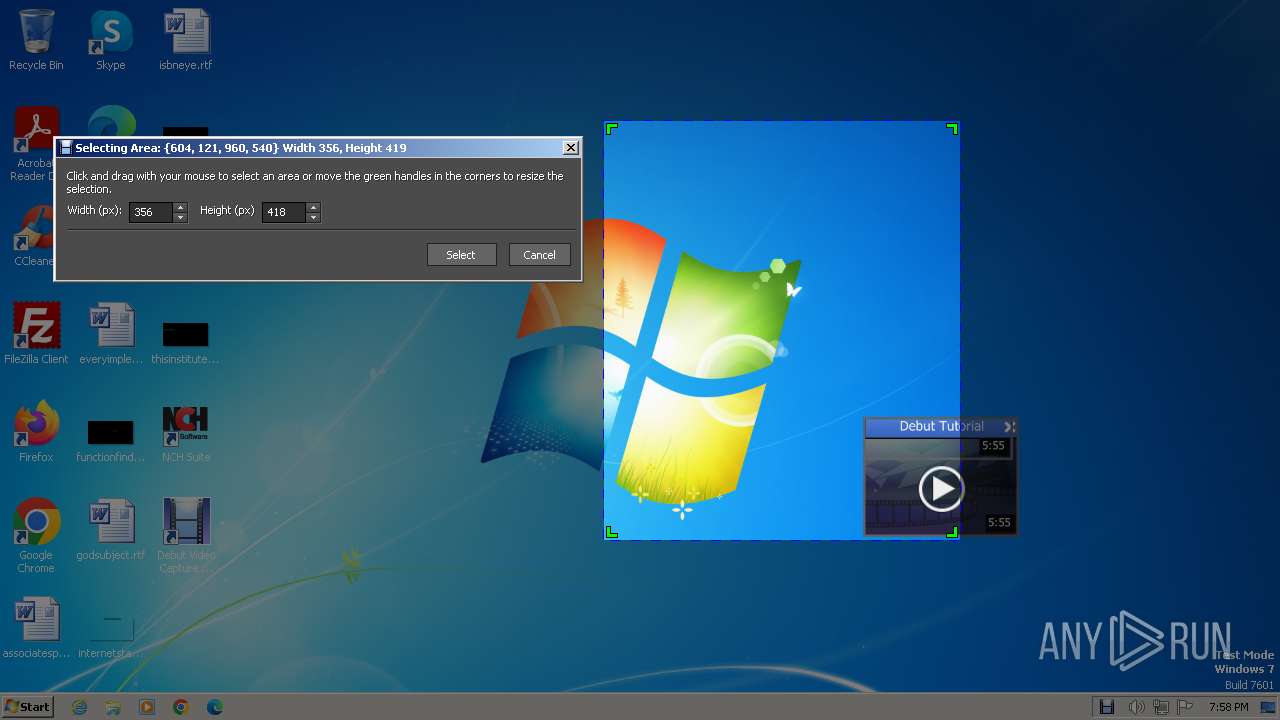Select the Acrobat Reader desktop shortcut
The height and width of the screenshot is (720, 1280).
pyautogui.click(x=36, y=145)
